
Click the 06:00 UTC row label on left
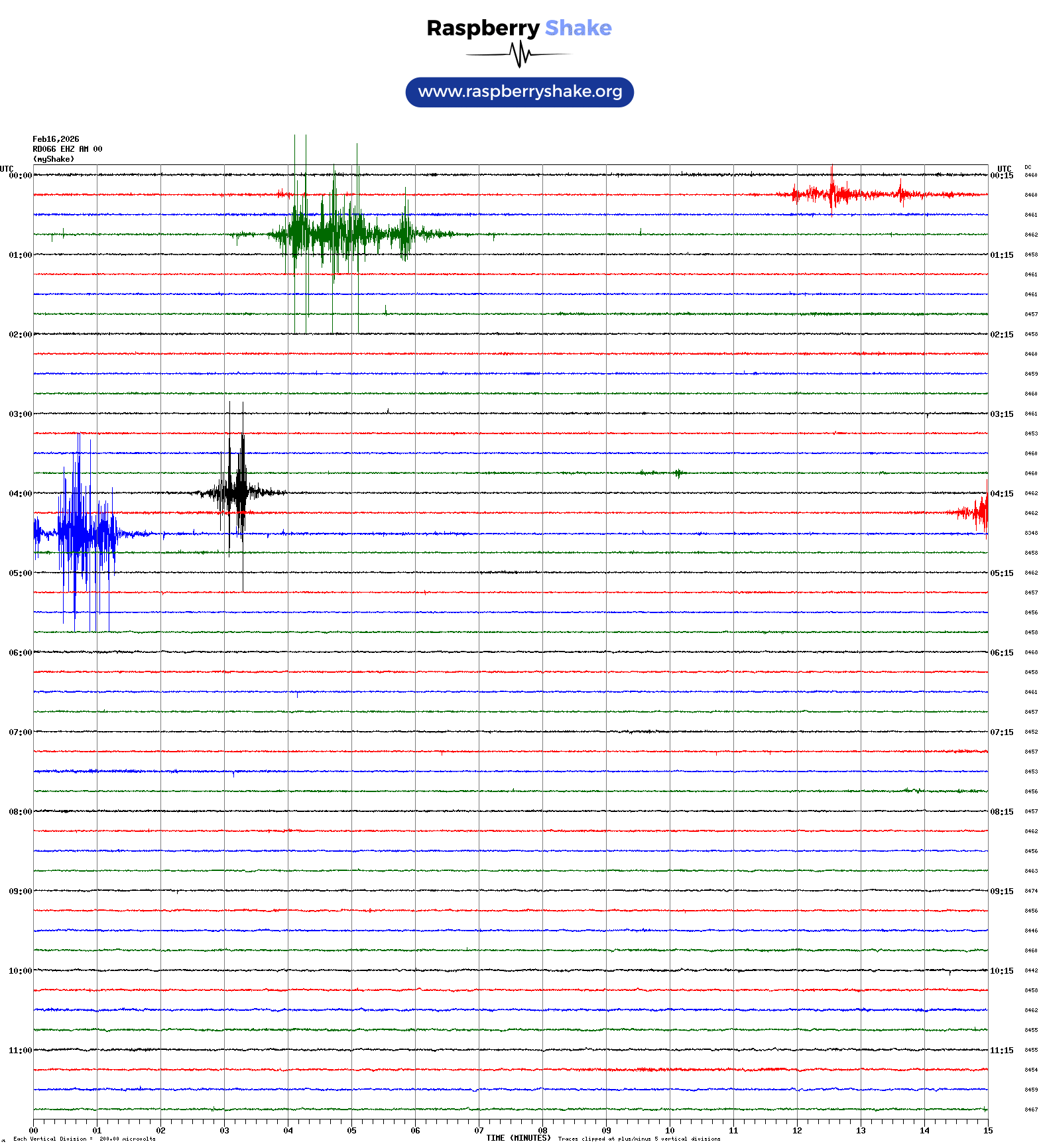[x=20, y=653]
